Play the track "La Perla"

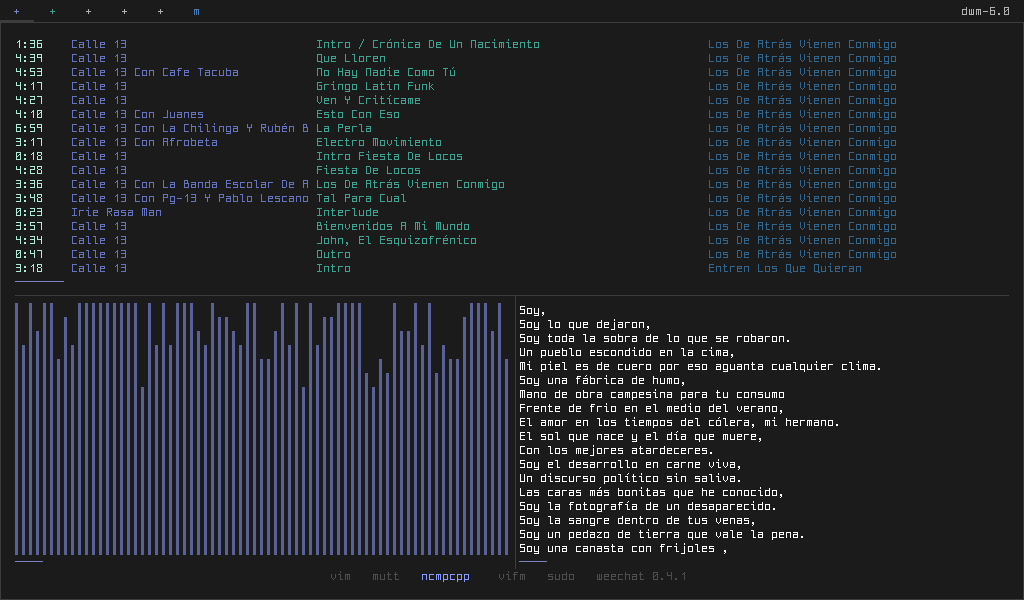344,128
